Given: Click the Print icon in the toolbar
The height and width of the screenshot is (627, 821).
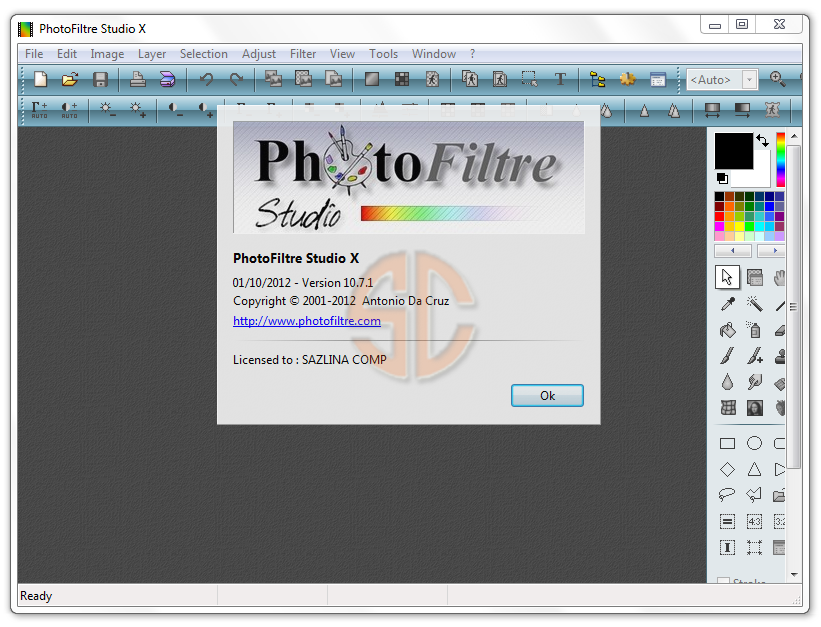Looking at the screenshot, I should [x=137, y=80].
